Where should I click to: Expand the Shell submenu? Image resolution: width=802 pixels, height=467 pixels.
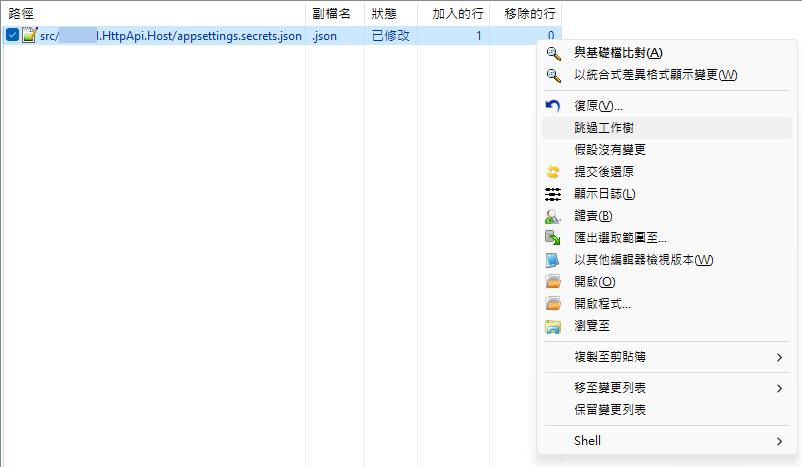click(779, 441)
